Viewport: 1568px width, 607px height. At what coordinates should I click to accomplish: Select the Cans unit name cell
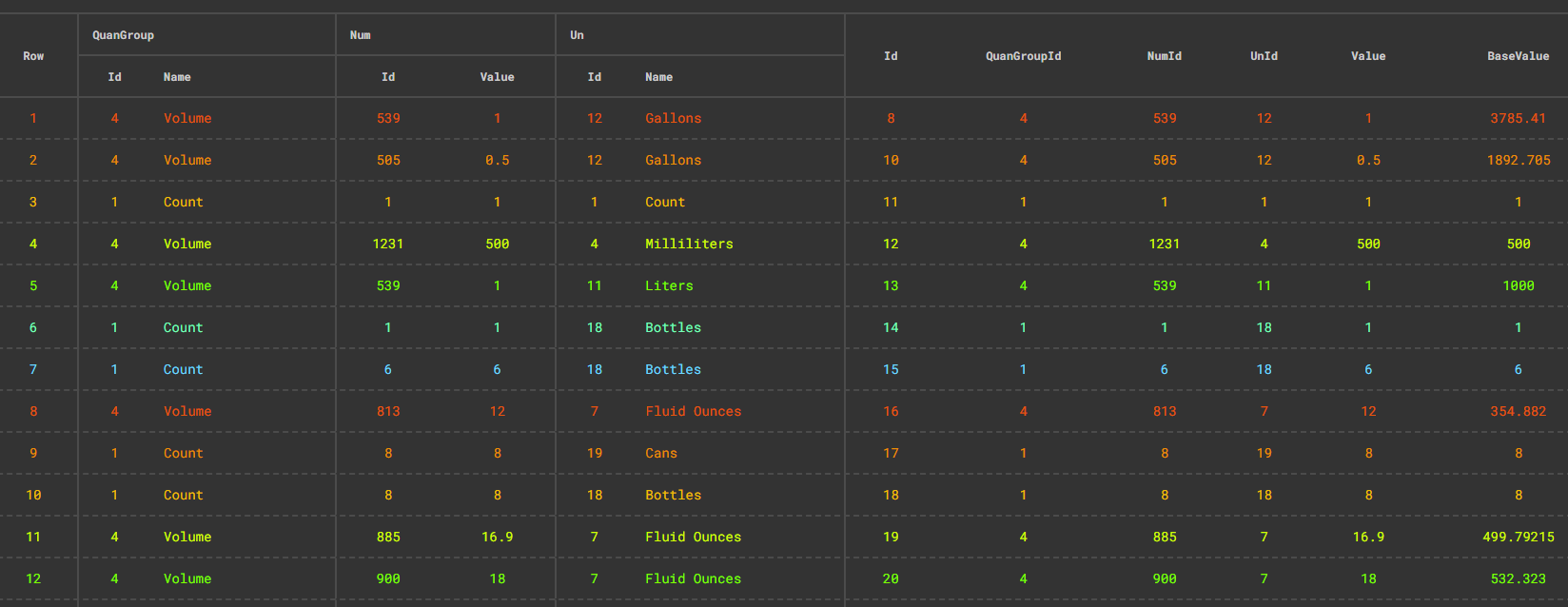[661, 453]
